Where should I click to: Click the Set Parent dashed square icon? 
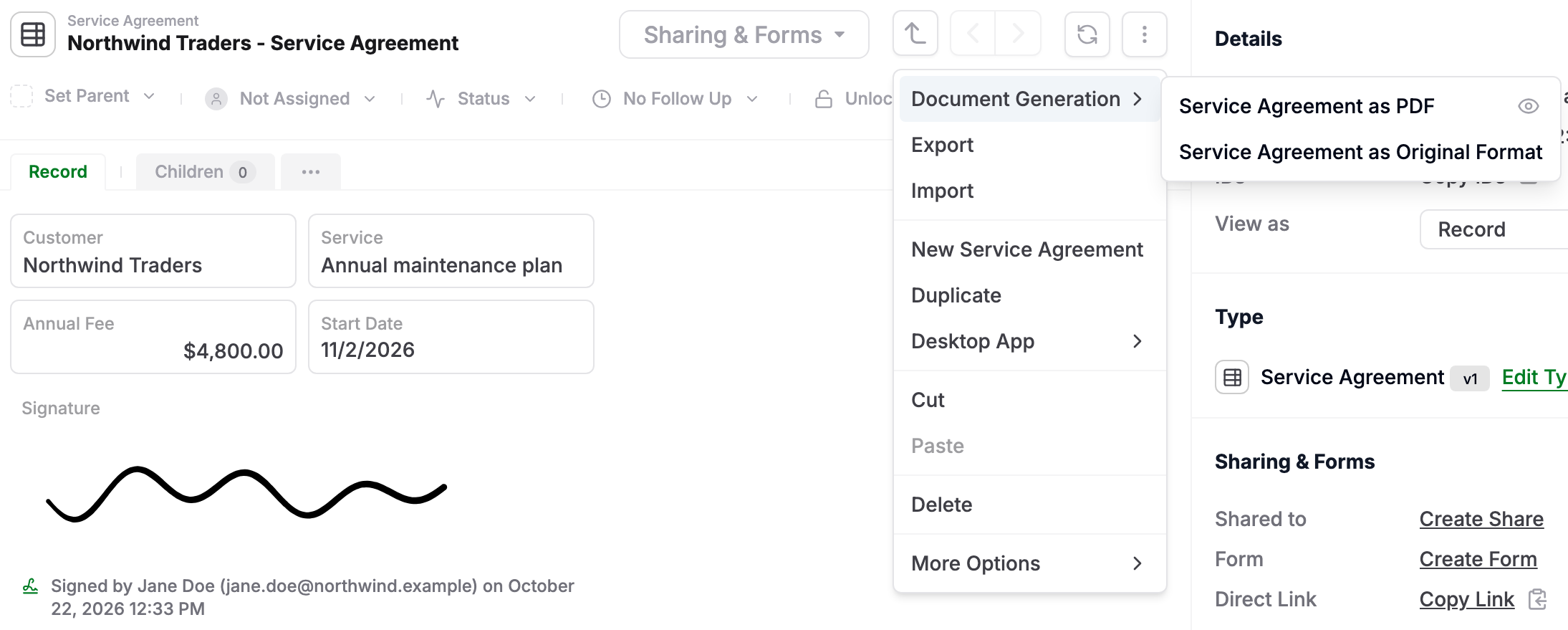[21, 96]
